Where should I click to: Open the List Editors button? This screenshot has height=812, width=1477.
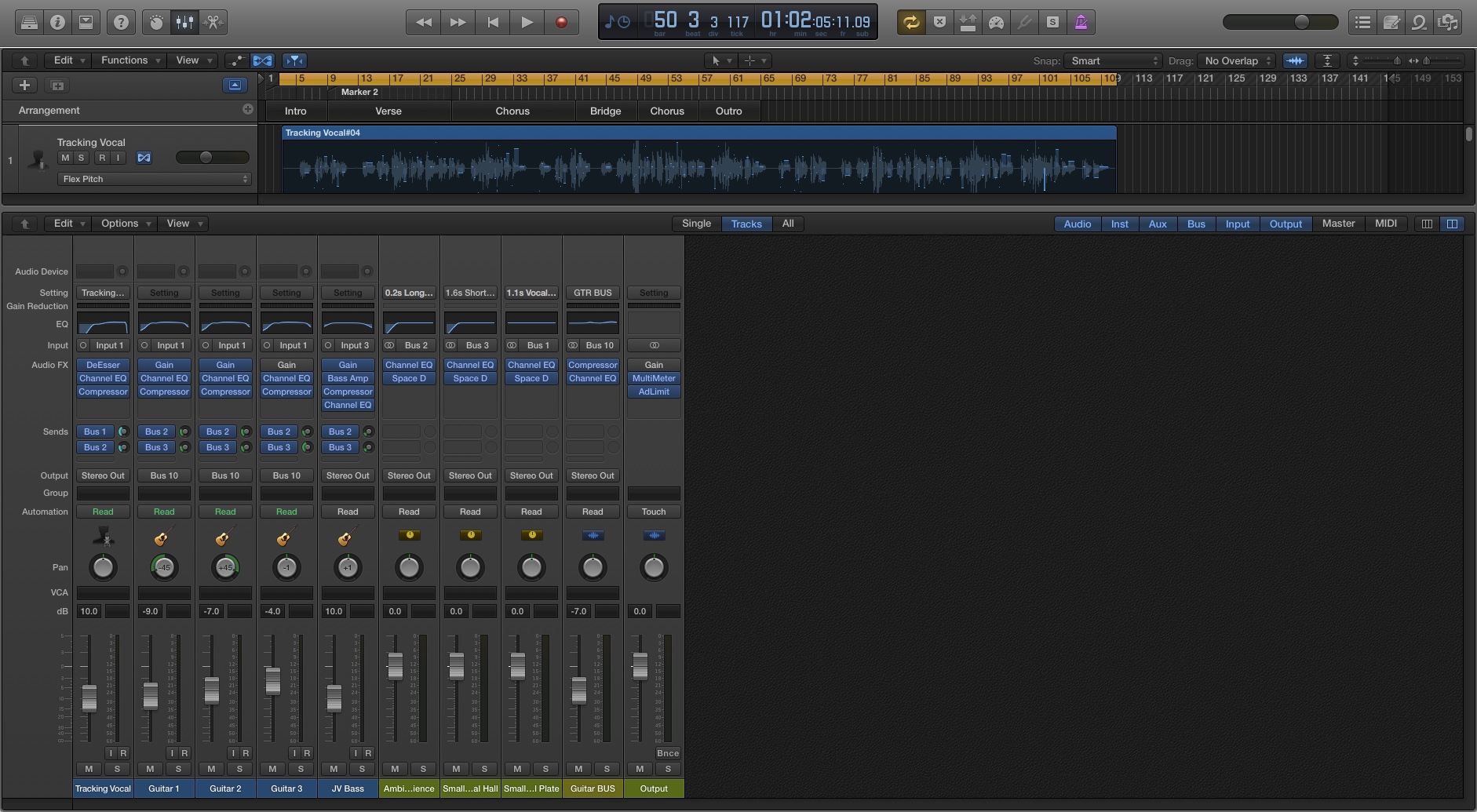click(x=1363, y=22)
